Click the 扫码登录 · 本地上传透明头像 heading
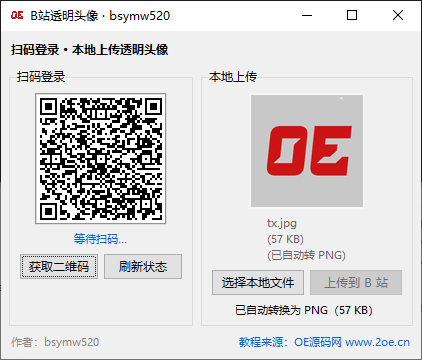422x360 pixels. click(x=89, y=50)
